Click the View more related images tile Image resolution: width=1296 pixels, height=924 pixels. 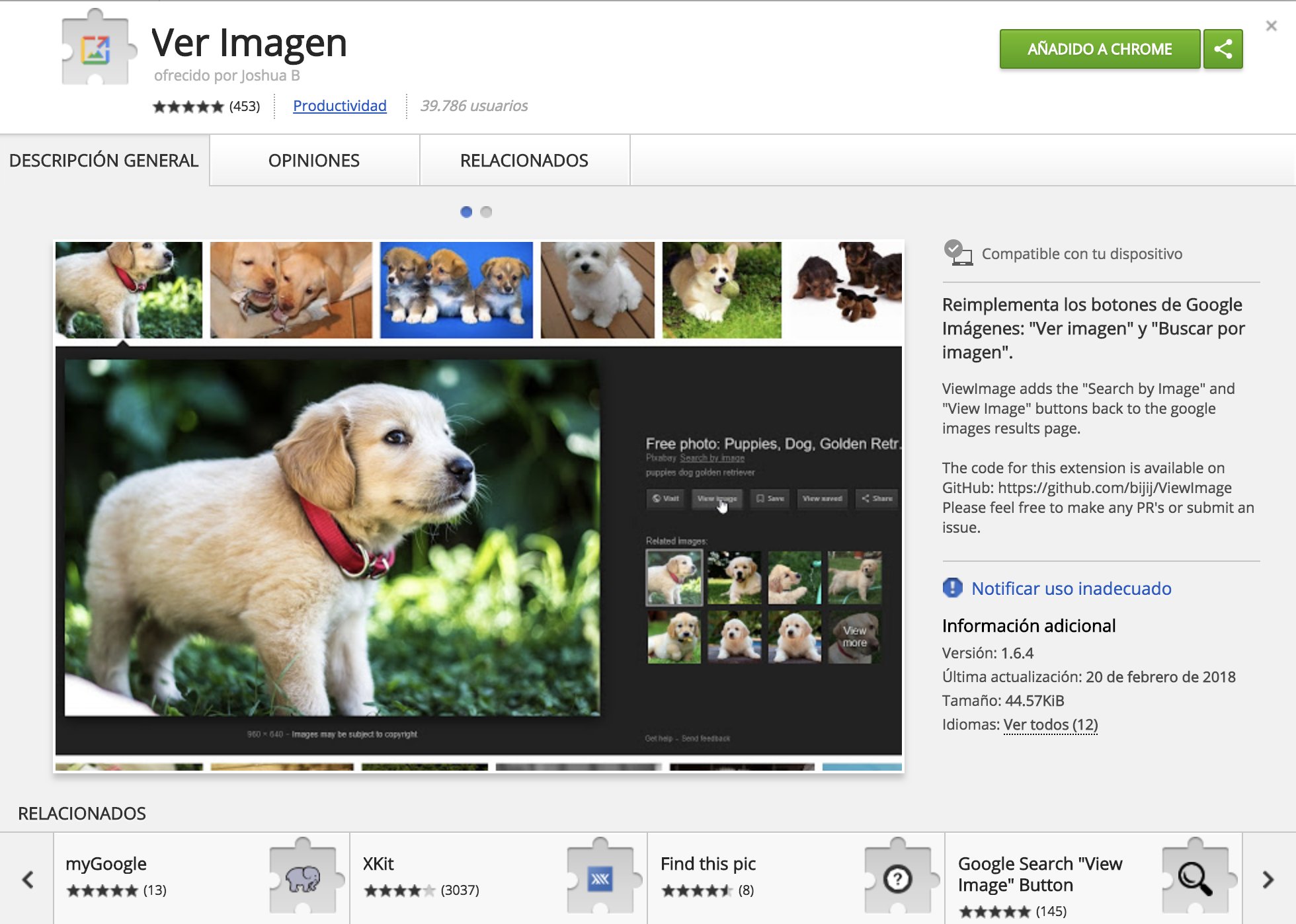point(854,636)
